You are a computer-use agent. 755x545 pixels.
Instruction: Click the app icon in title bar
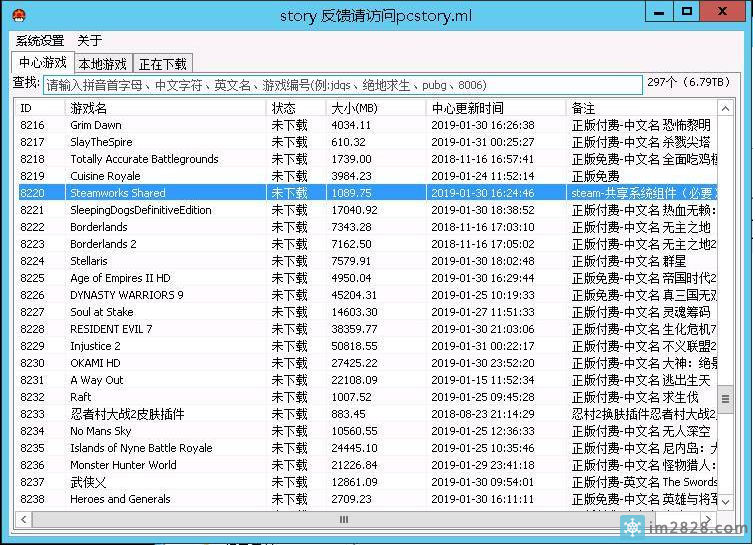tap(19, 15)
